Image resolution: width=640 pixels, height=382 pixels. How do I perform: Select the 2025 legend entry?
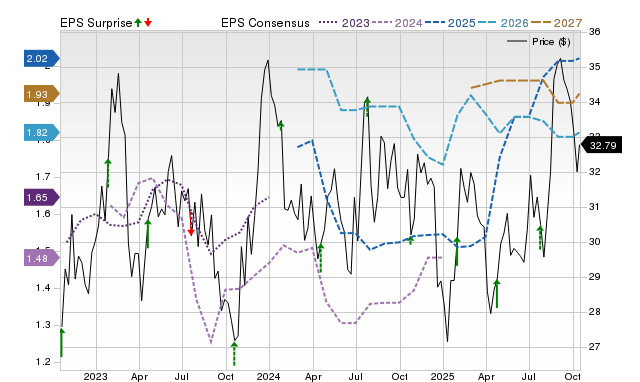coord(450,23)
